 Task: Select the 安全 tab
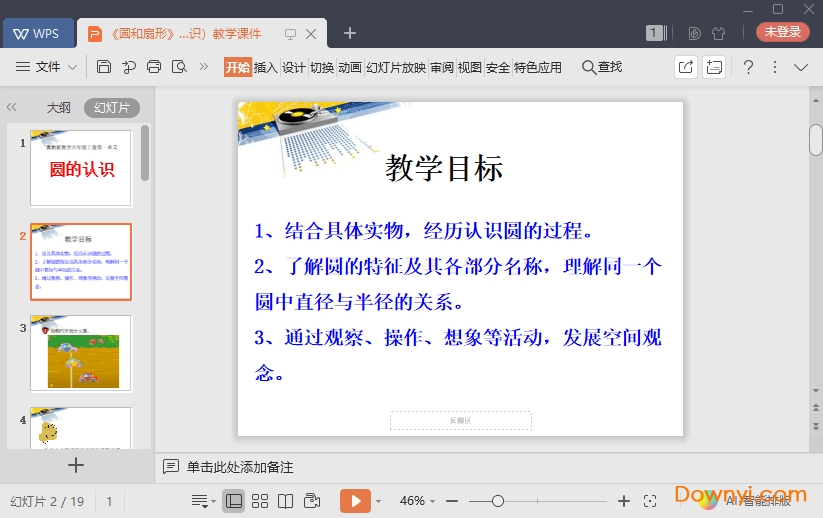tap(498, 67)
